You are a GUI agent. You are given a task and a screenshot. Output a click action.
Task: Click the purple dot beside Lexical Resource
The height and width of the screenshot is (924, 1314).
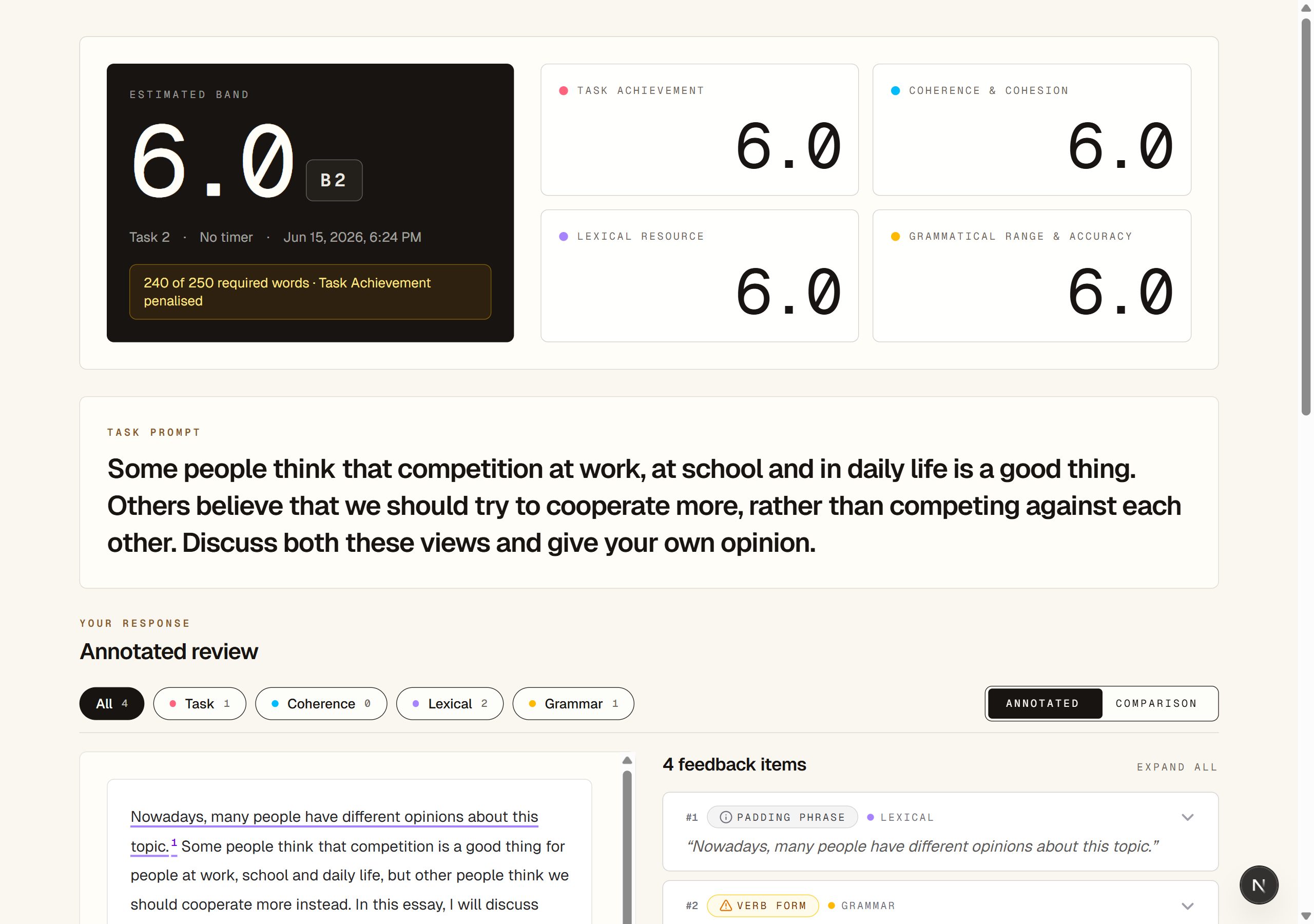563,237
